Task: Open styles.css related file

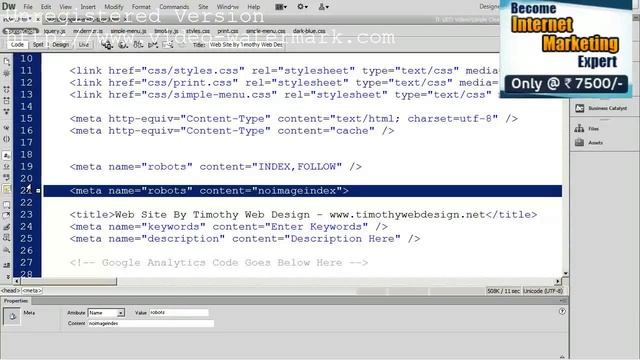Action: 198,31
